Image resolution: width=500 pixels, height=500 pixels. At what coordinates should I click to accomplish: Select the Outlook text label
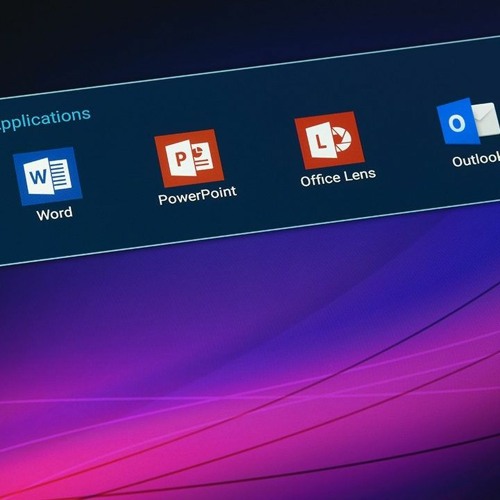pos(476,159)
